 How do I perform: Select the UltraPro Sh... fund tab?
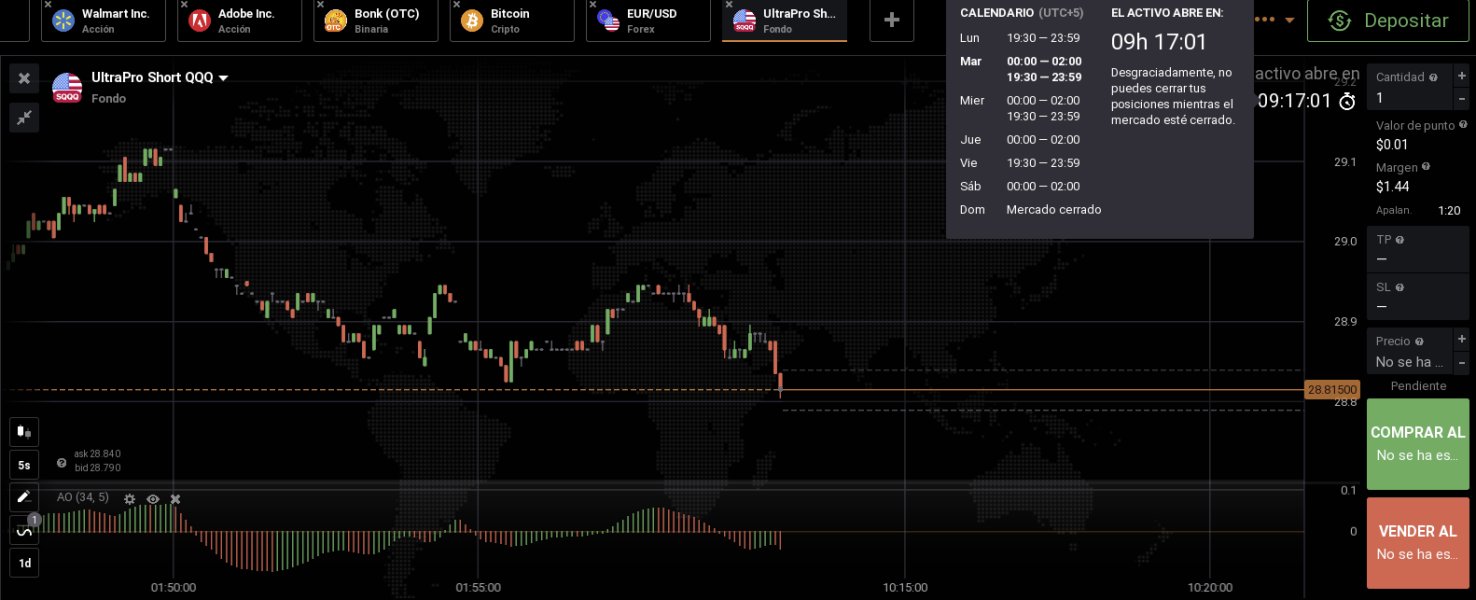tap(784, 20)
